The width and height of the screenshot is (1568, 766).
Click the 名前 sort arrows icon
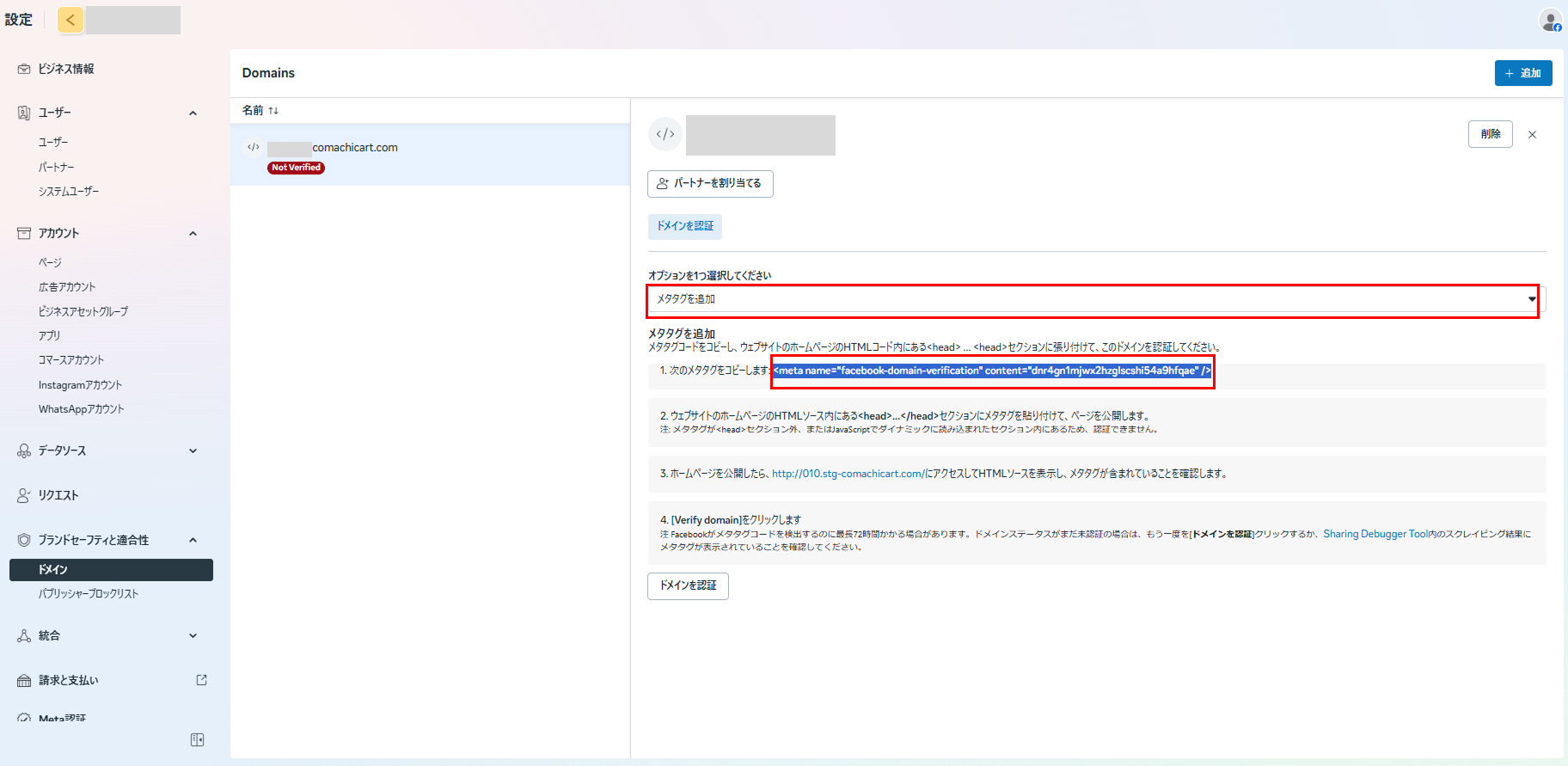[x=273, y=111]
